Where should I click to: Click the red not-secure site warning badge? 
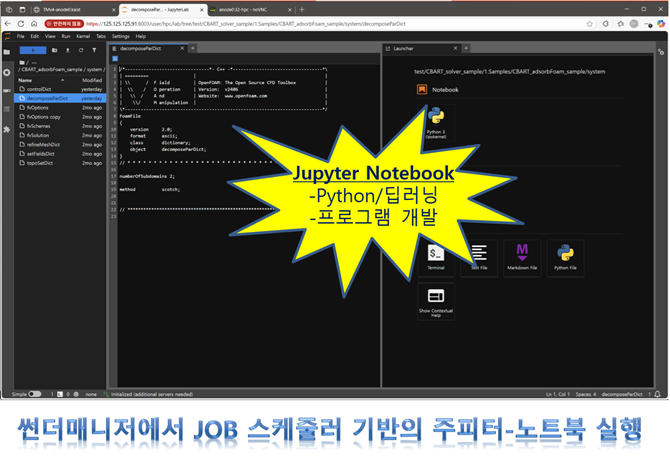point(64,24)
